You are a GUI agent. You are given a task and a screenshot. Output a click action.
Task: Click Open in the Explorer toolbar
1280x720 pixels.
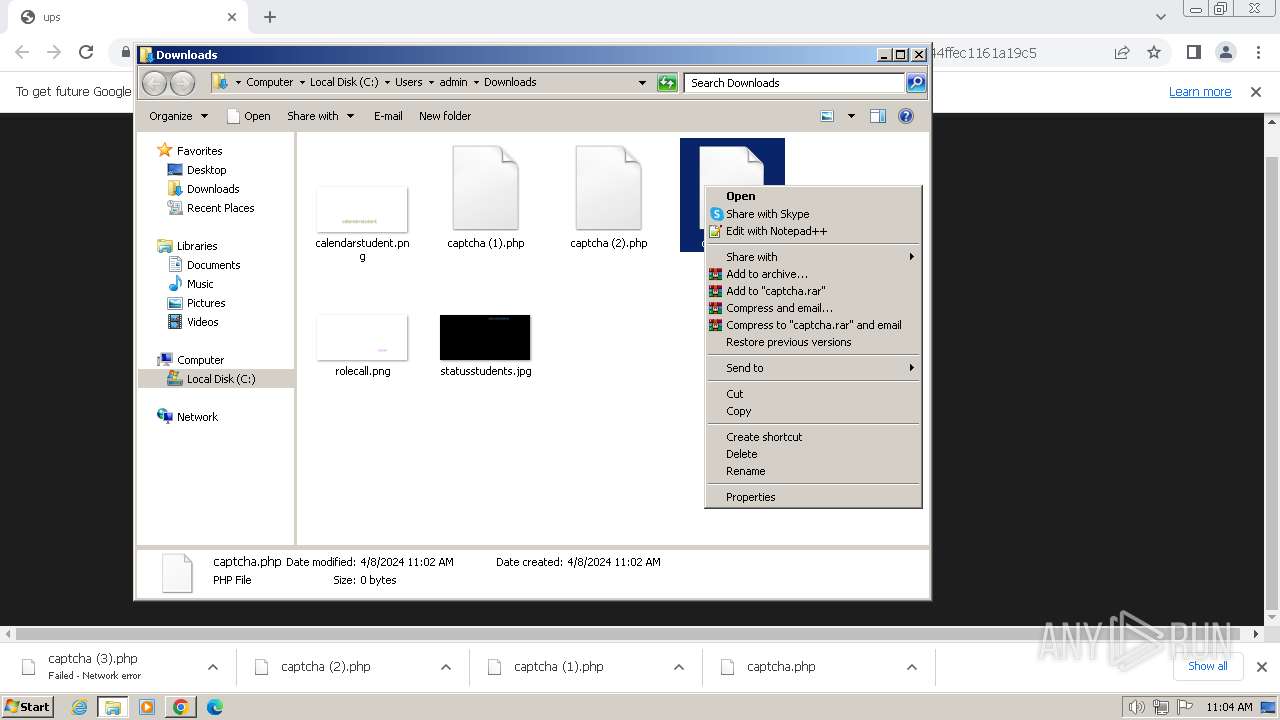point(249,116)
